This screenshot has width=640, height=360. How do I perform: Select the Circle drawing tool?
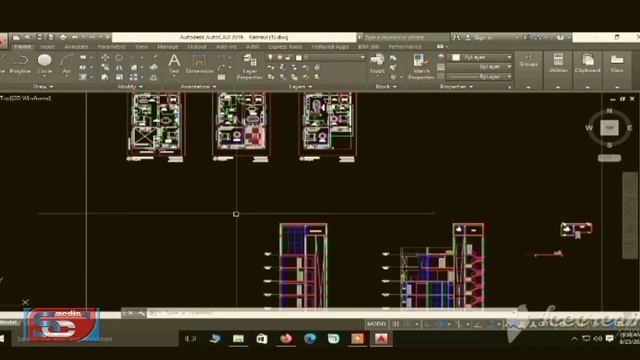pyautogui.click(x=44, y=64)
